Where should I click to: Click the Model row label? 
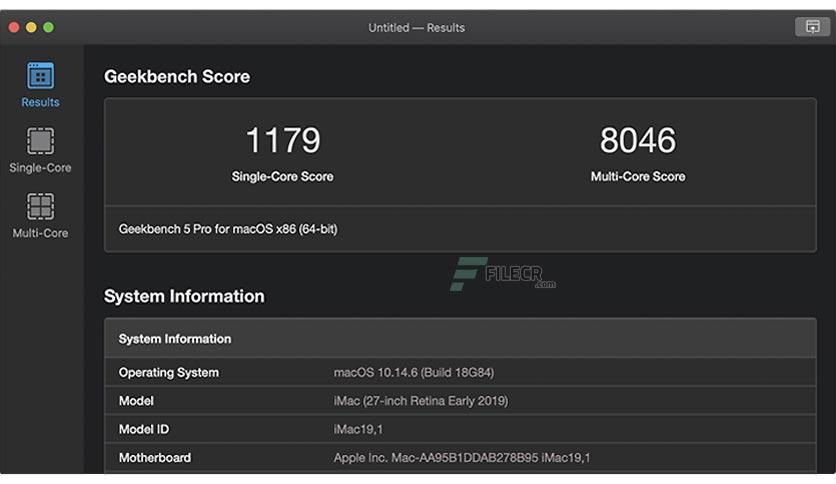(136, 401)
